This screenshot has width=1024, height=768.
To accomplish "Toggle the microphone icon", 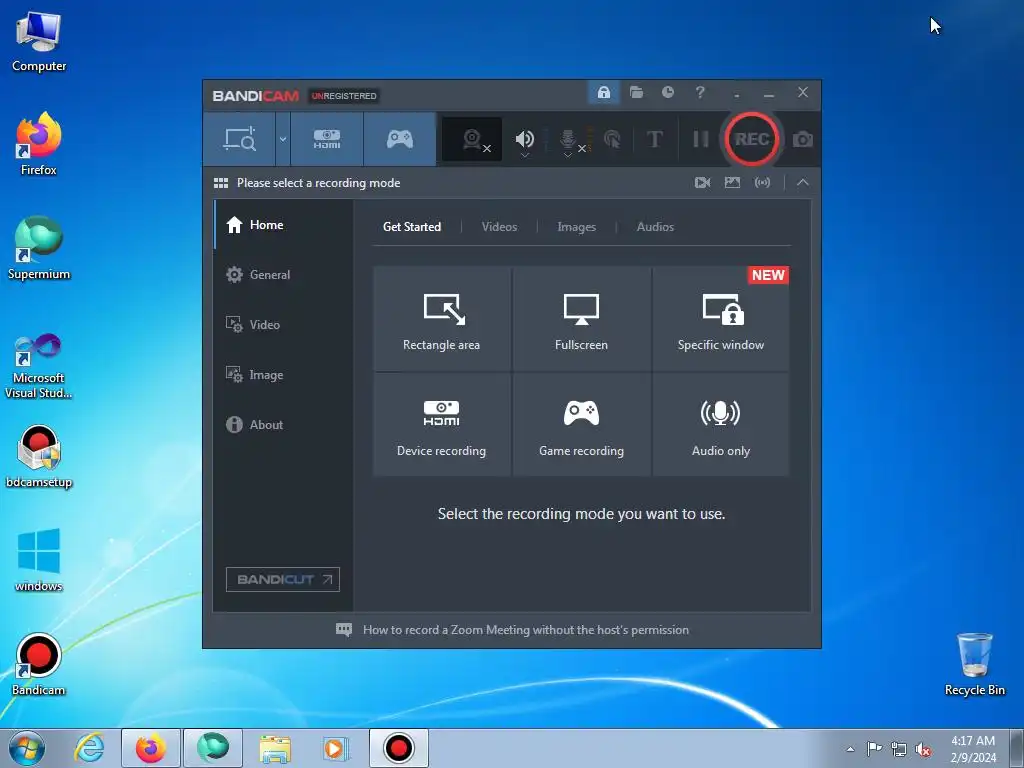I will pyautogui.click(x=568, y=138).
